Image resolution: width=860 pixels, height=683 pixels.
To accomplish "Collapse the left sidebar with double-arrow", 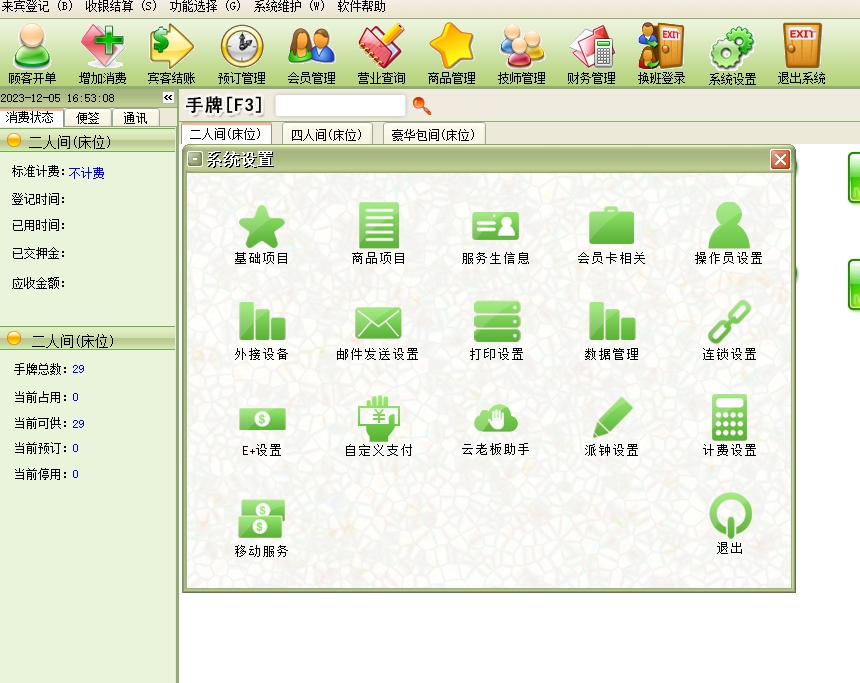I will pyautogui.click(x=168, y=97).
